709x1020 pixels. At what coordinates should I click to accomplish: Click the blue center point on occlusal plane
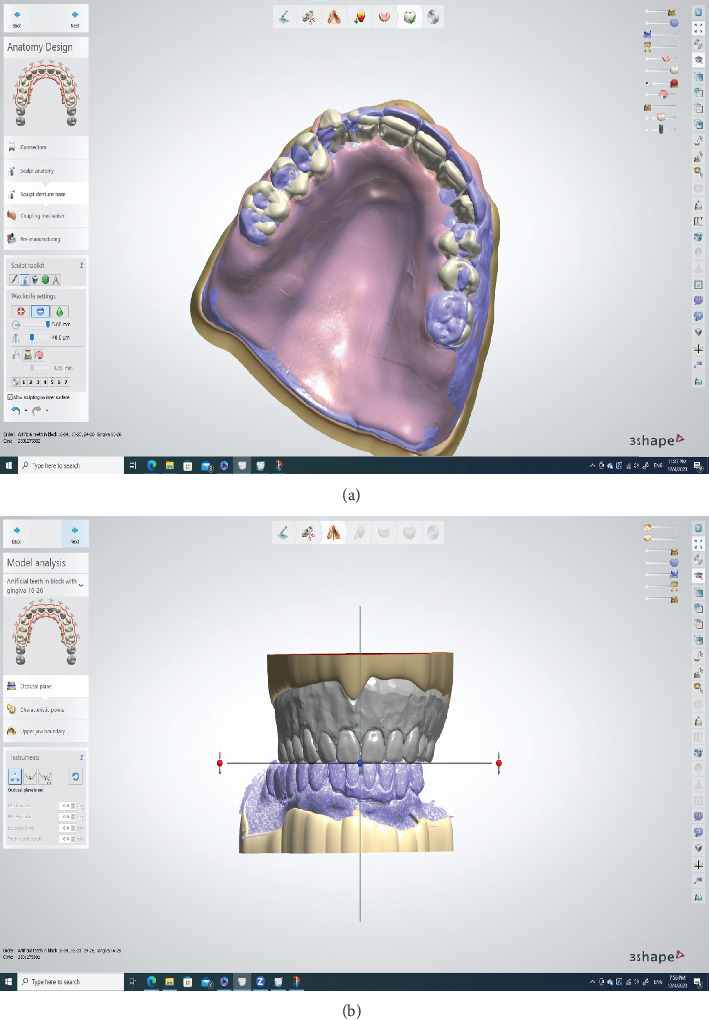(360, 762)
